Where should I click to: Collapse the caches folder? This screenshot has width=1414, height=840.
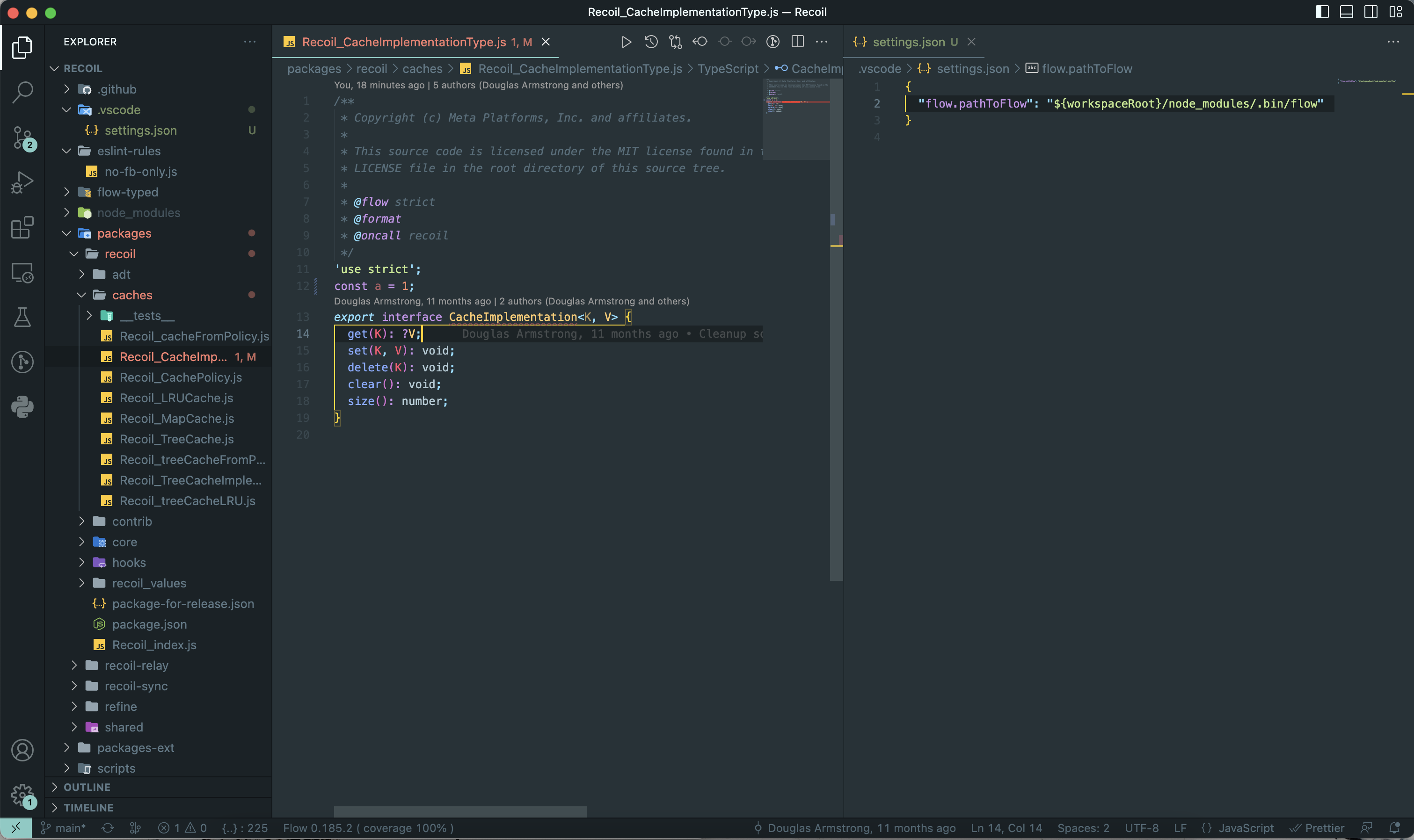[131, 295]
